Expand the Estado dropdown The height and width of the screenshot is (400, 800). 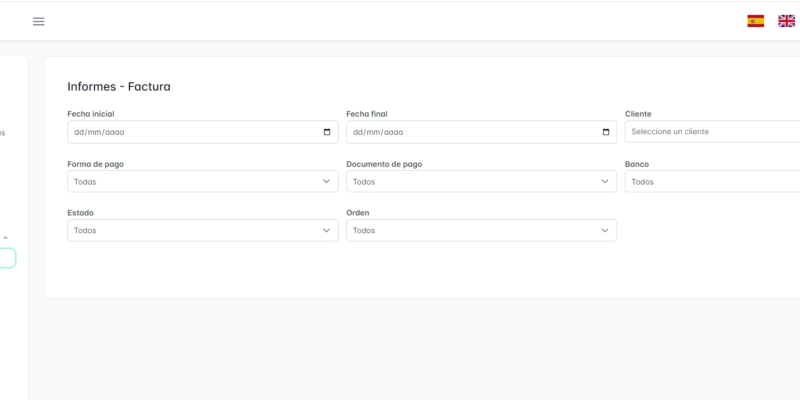click(203, 230)
